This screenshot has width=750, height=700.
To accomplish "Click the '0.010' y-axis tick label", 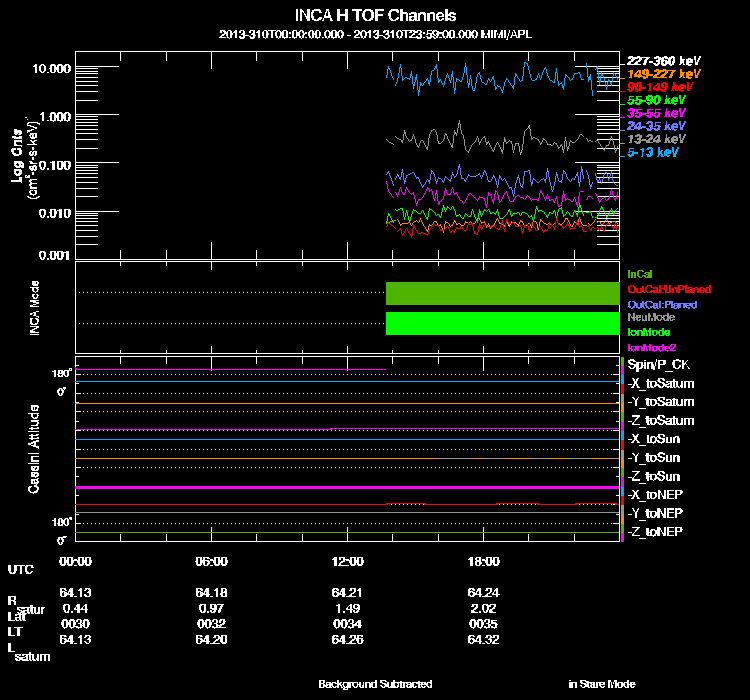I will point(55,213).
